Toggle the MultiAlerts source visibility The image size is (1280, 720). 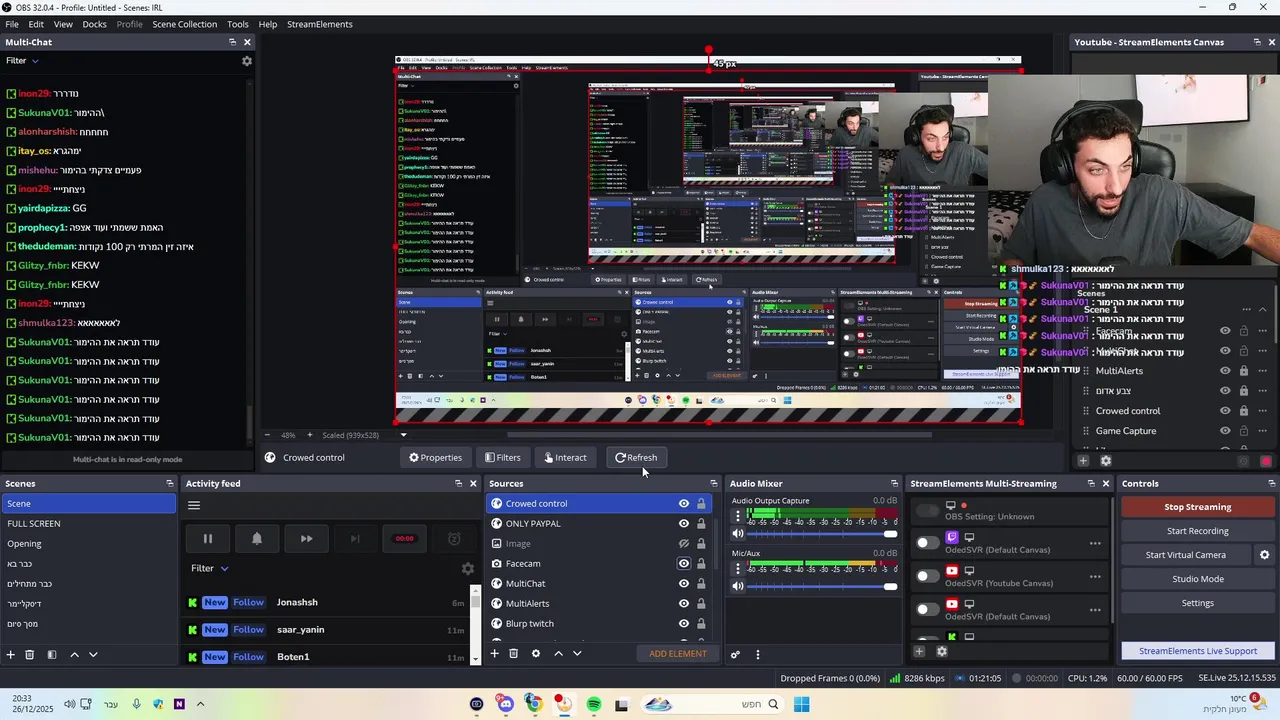click(684, 604)
